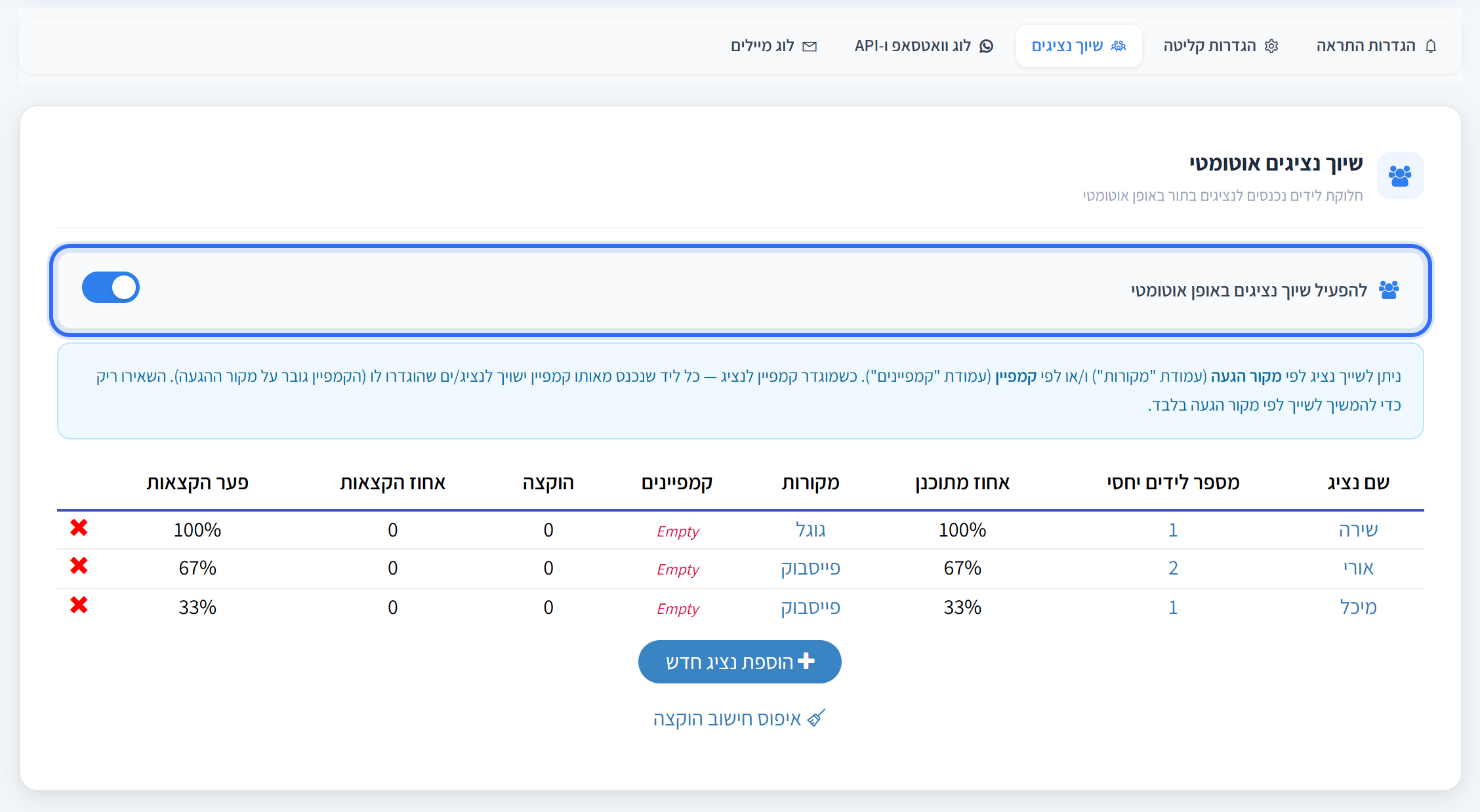
Task: Click red X on the מיכל row
Action: pos(79,605)
